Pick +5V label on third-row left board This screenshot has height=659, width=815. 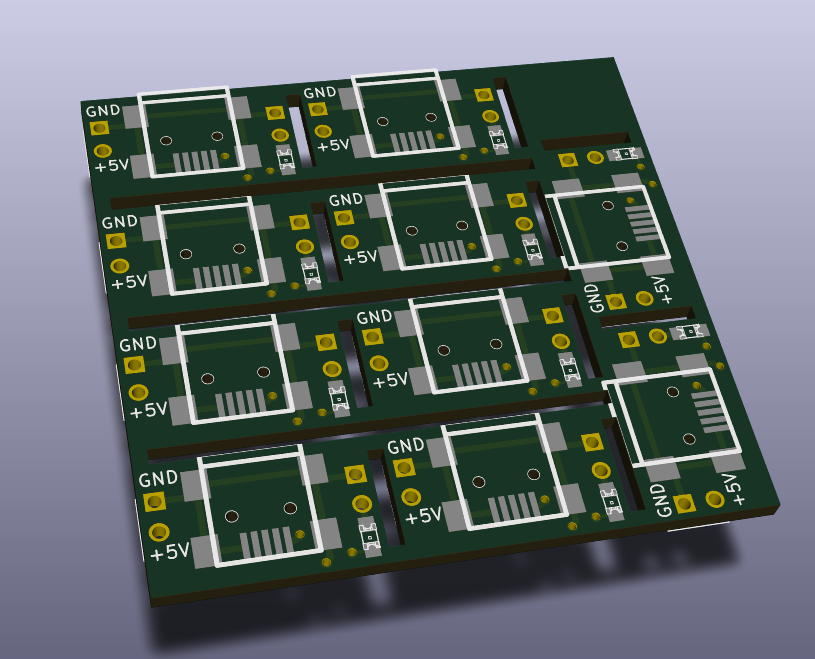click(x=149, y=410)
